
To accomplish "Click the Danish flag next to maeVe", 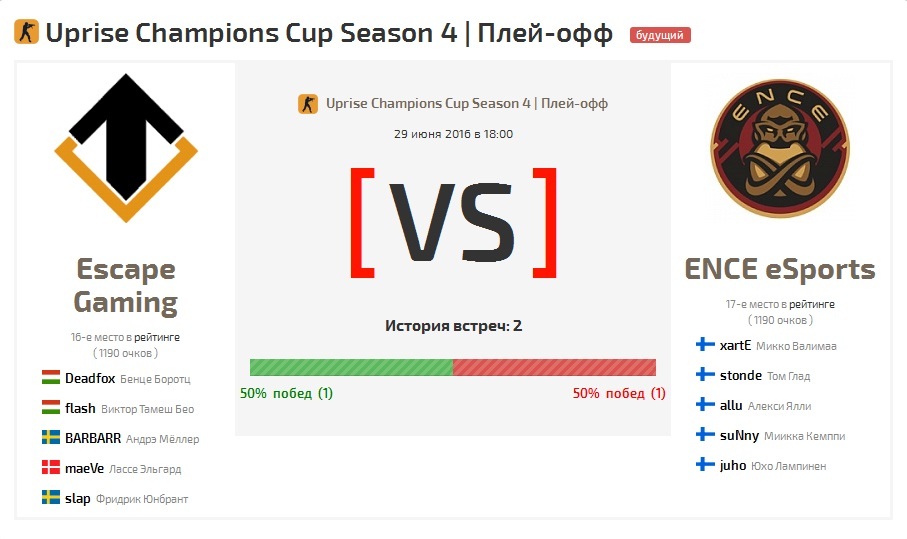I will pos(51,467).
